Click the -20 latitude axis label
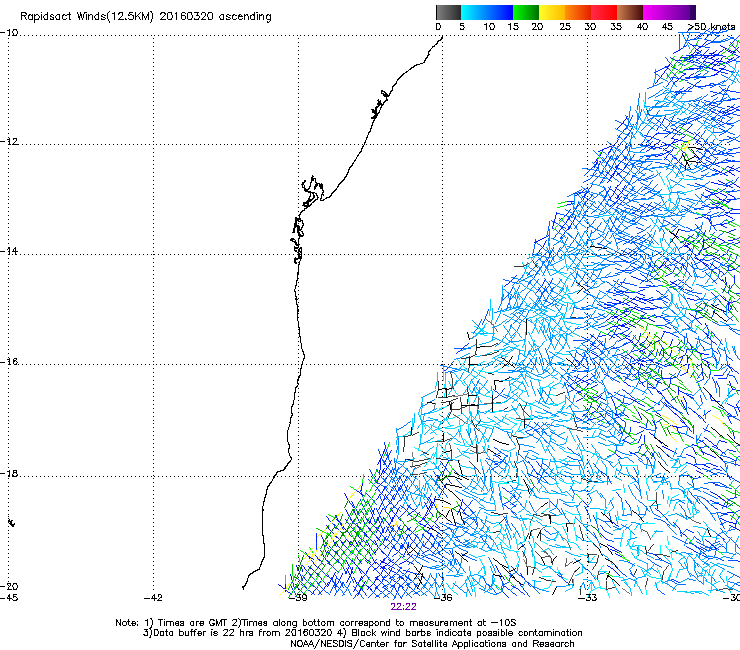 9,586
